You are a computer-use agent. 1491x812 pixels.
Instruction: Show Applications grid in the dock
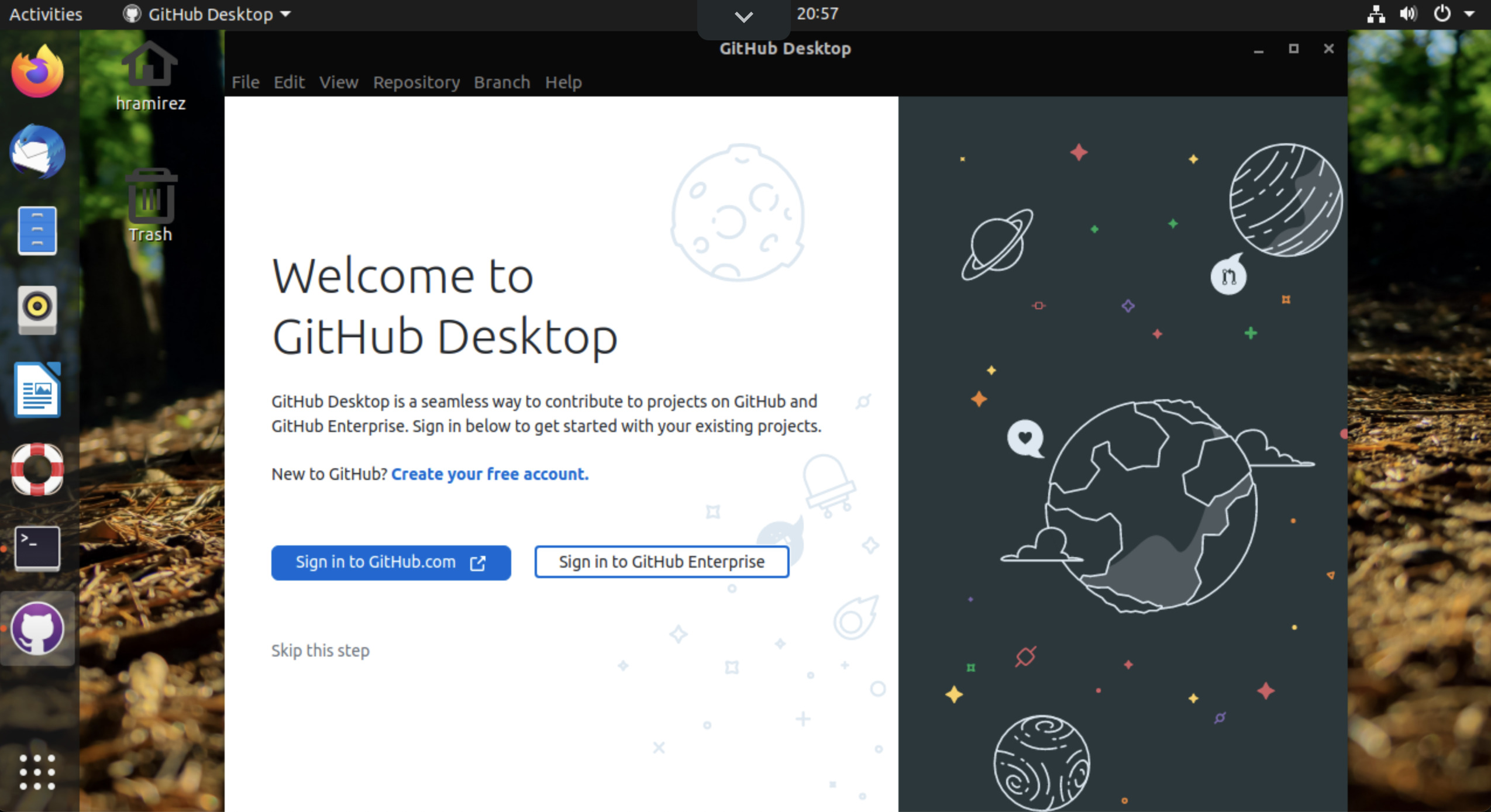click(x=37, y=772)
